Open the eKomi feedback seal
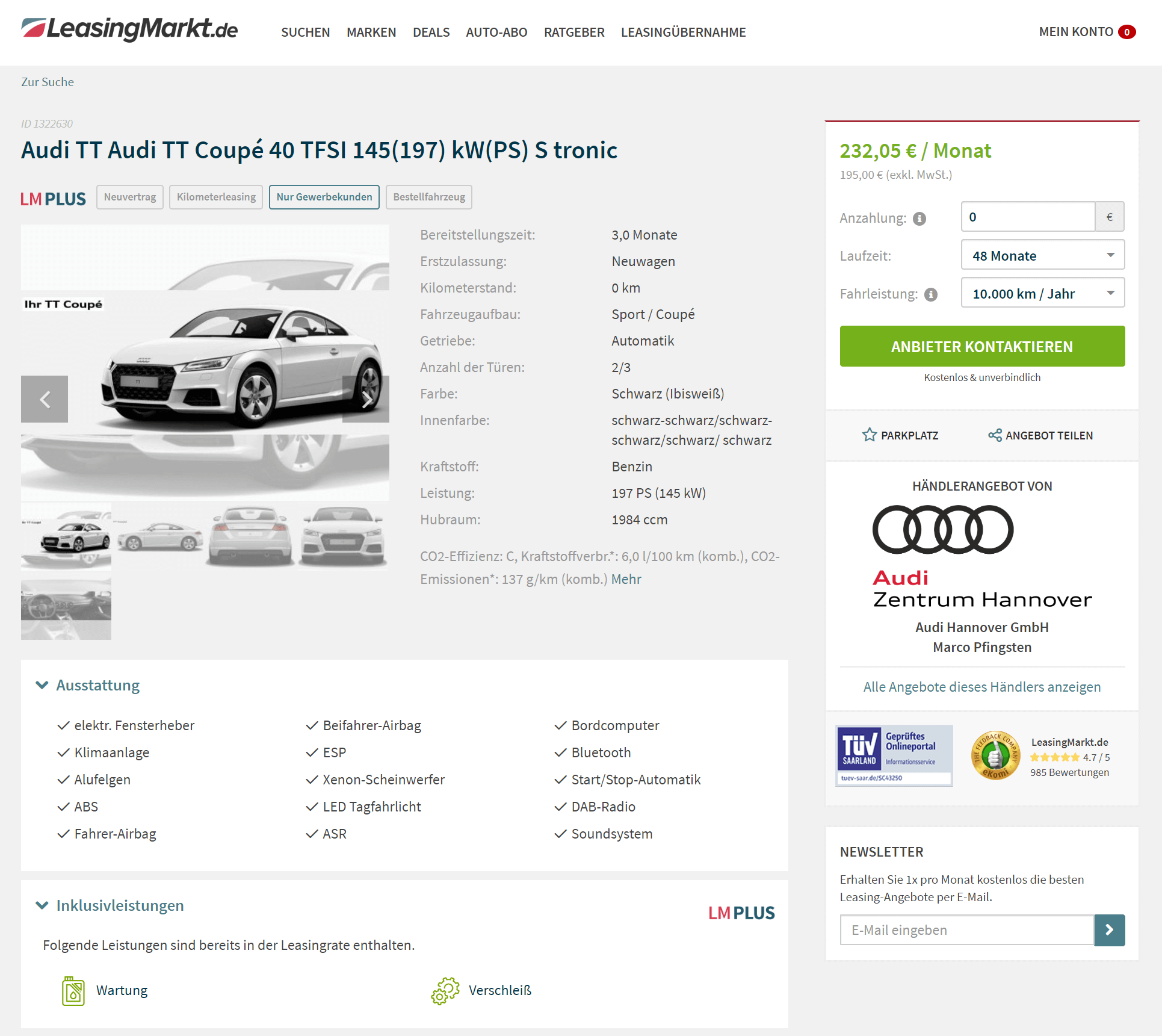Image resolution: width=1162 pixels, height=1036 pixels. pos(995,755)
